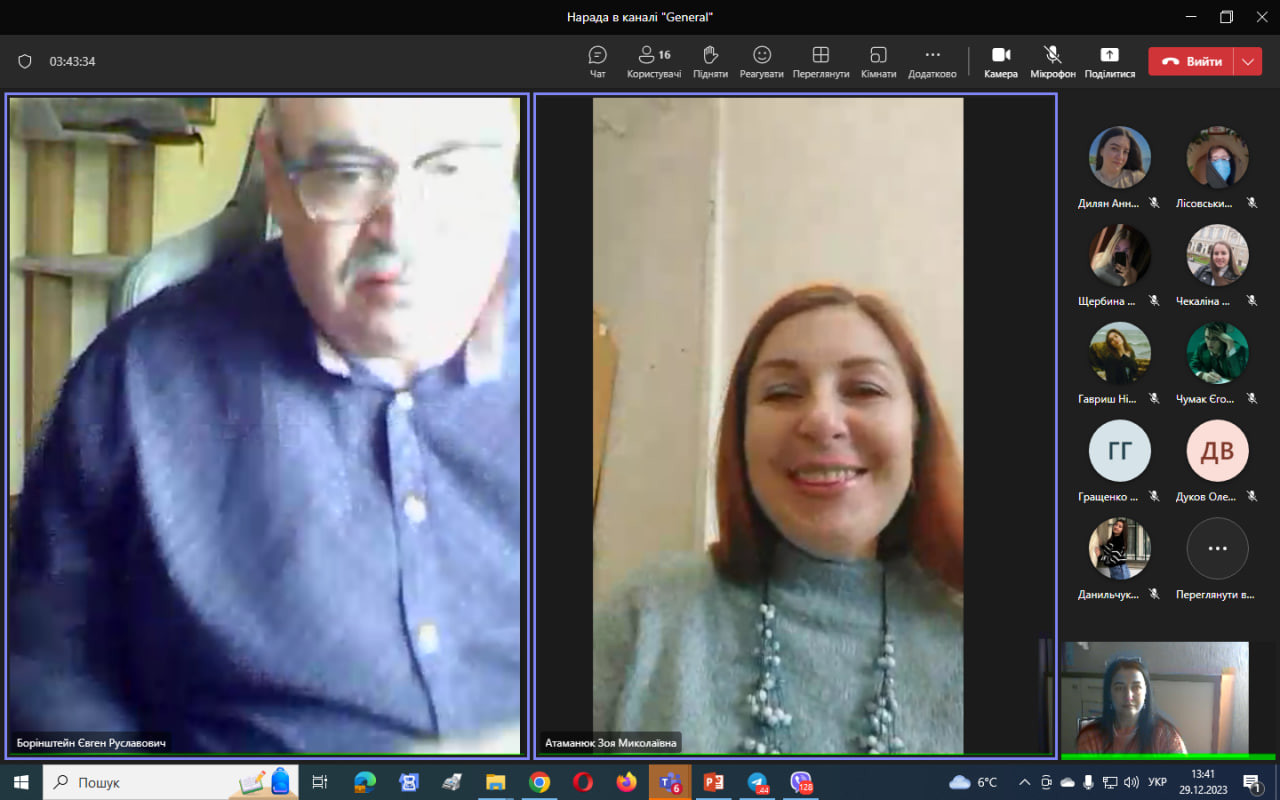Open Task View on the taskbar
This screenshot has height=800, width=1280.
(x=320, y=782)
